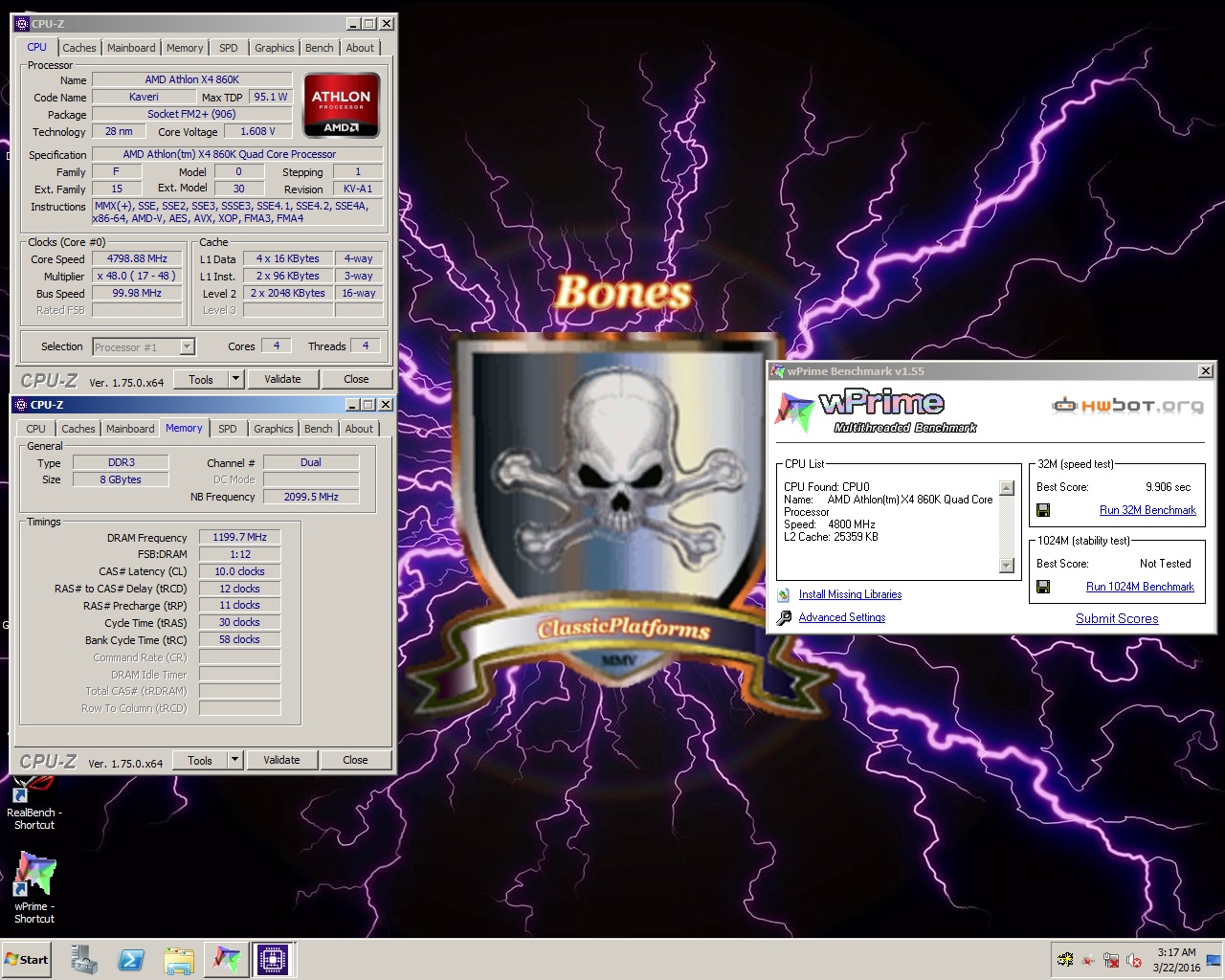Click Validate in the top CPU-Z window
Screen dimensions: 1225x980
pyautogui.click(x=282, y=379)
